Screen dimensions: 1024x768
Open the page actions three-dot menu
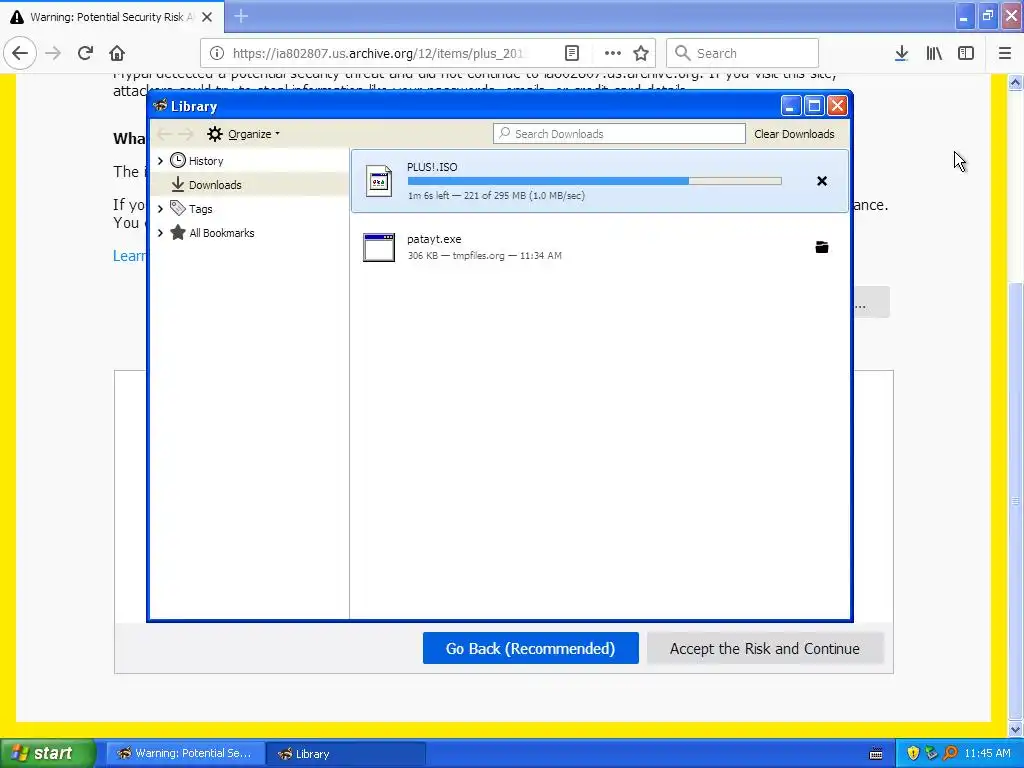click(612, 54)
